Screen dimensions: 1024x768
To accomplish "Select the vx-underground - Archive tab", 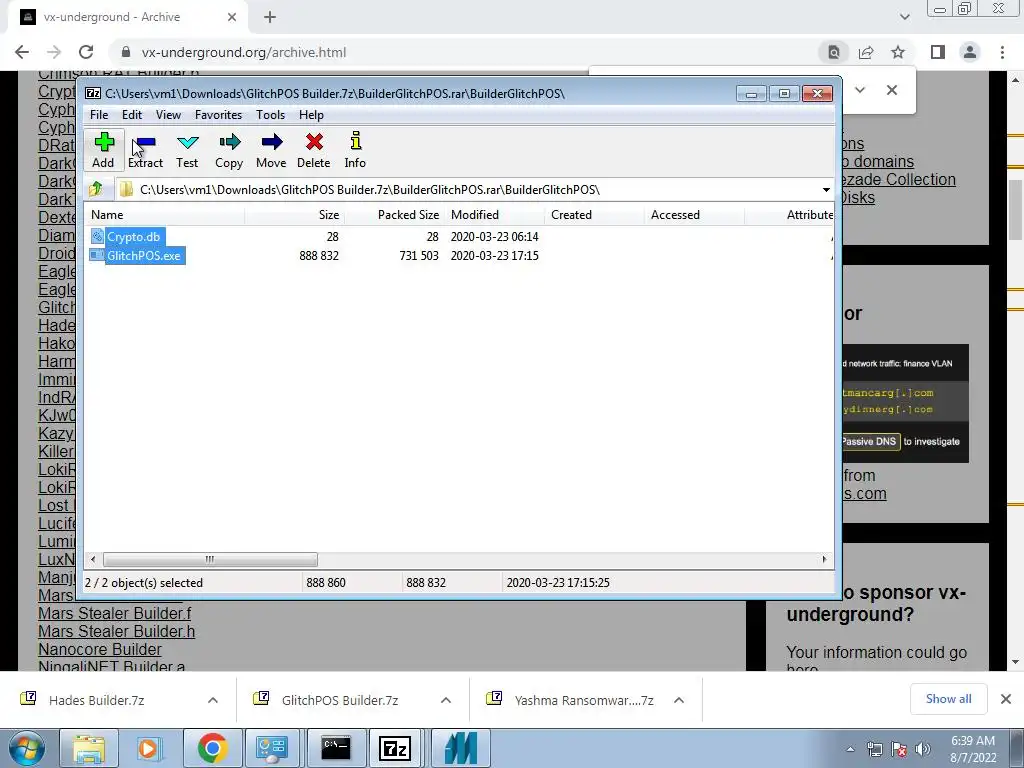I will (127, 18).
